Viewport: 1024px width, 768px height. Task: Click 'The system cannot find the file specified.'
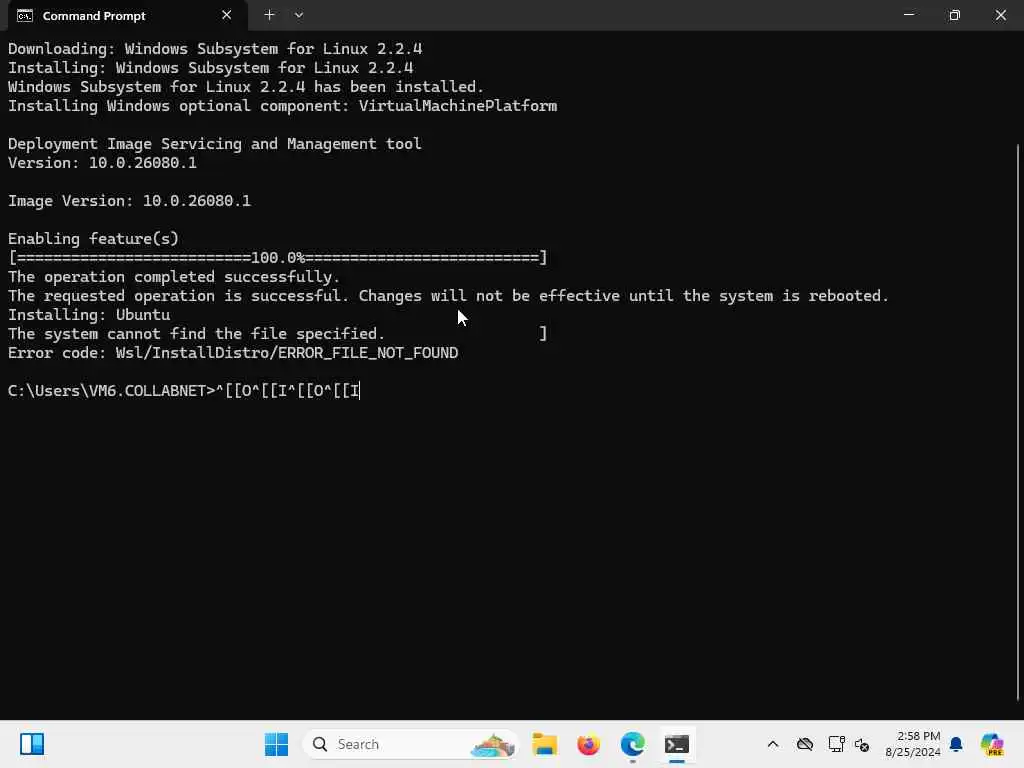197,334
